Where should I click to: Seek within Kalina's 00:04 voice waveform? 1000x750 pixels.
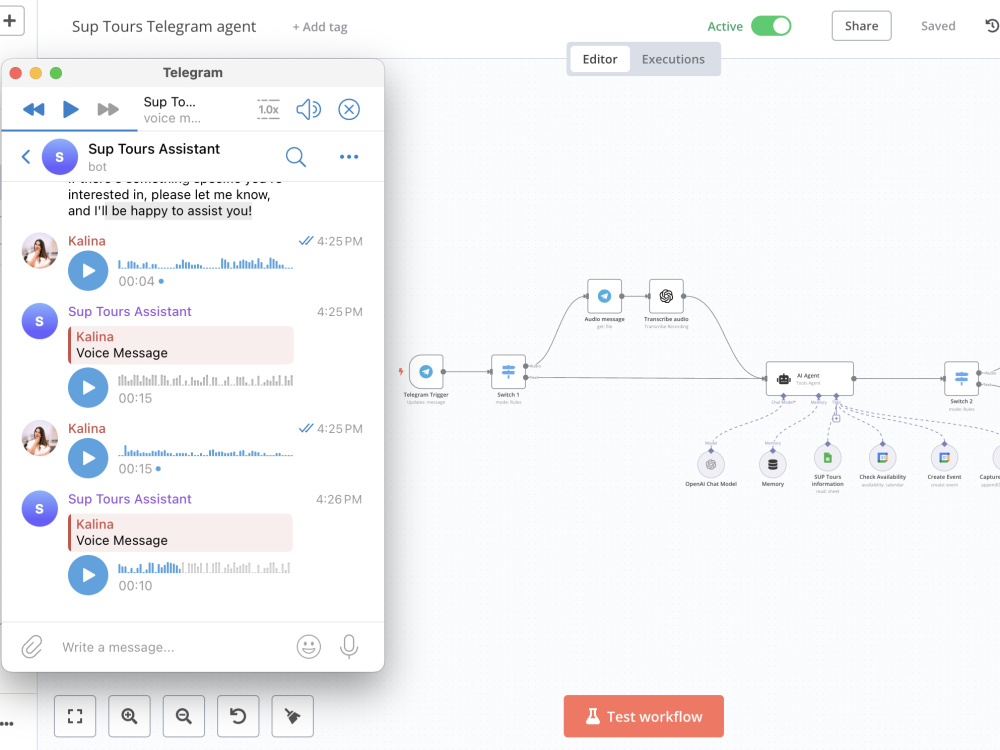tap(205, 263)
